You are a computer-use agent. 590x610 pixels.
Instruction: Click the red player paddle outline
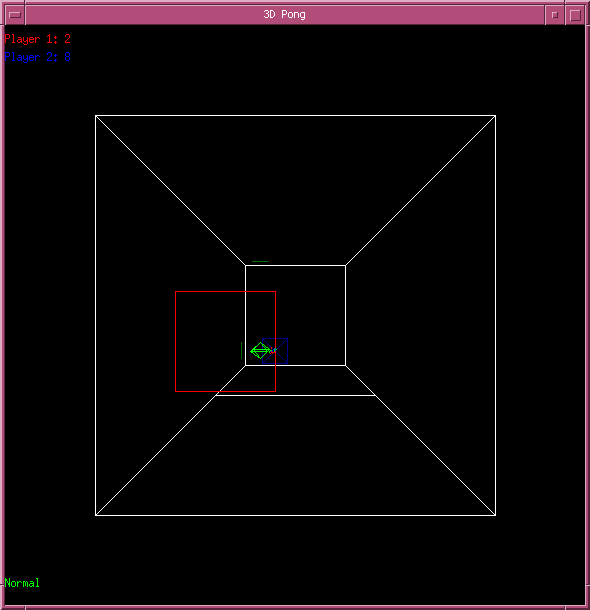point(226,341)
